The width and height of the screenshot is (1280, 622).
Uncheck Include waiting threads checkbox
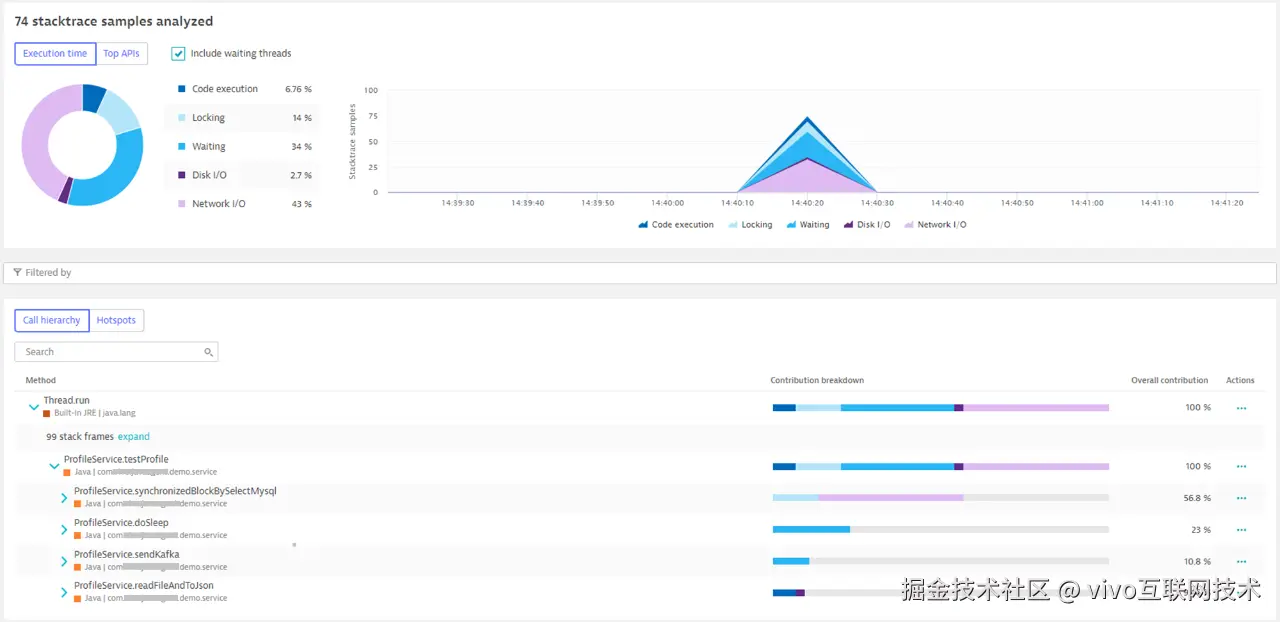tap(178, 53)
